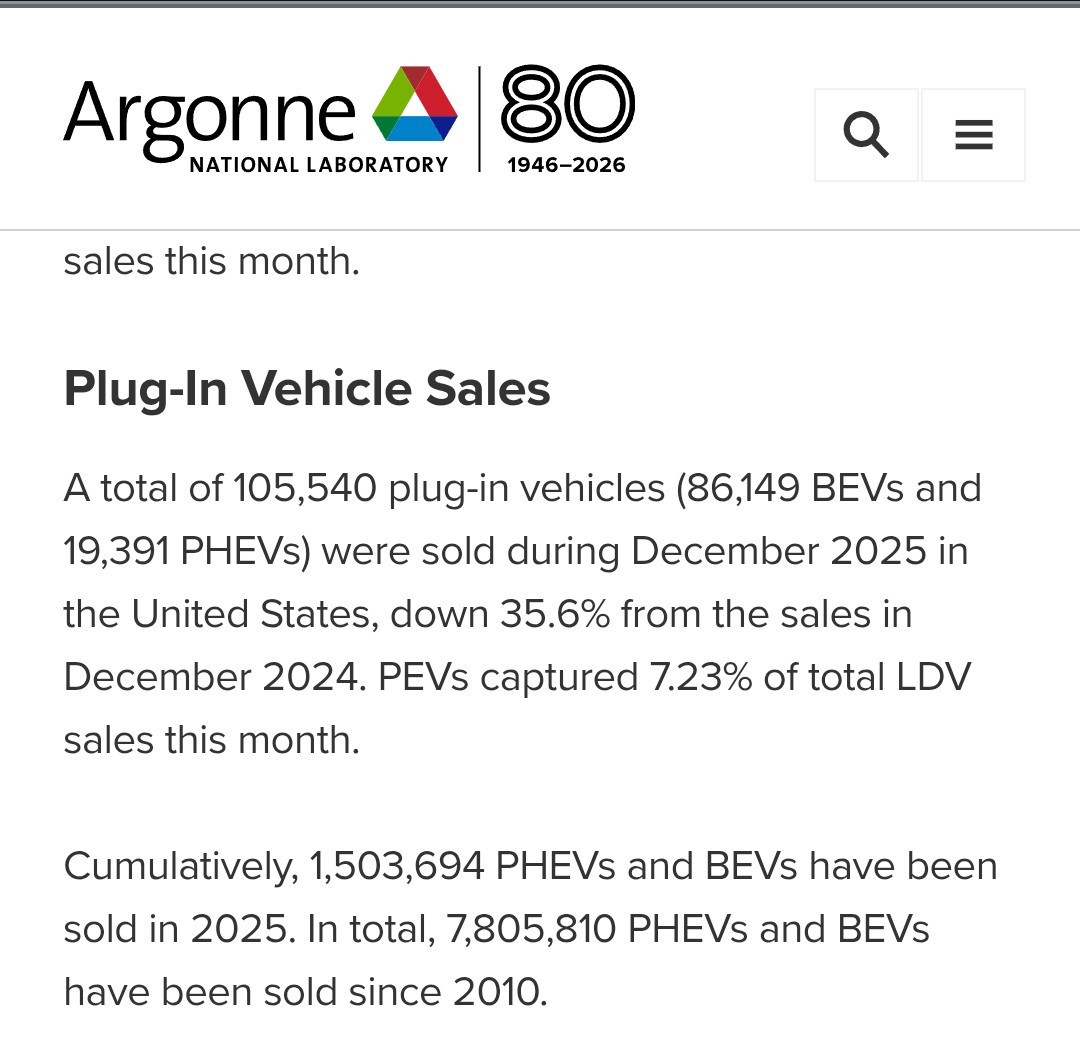Click the 80th anniversary logo

[567, 104]
